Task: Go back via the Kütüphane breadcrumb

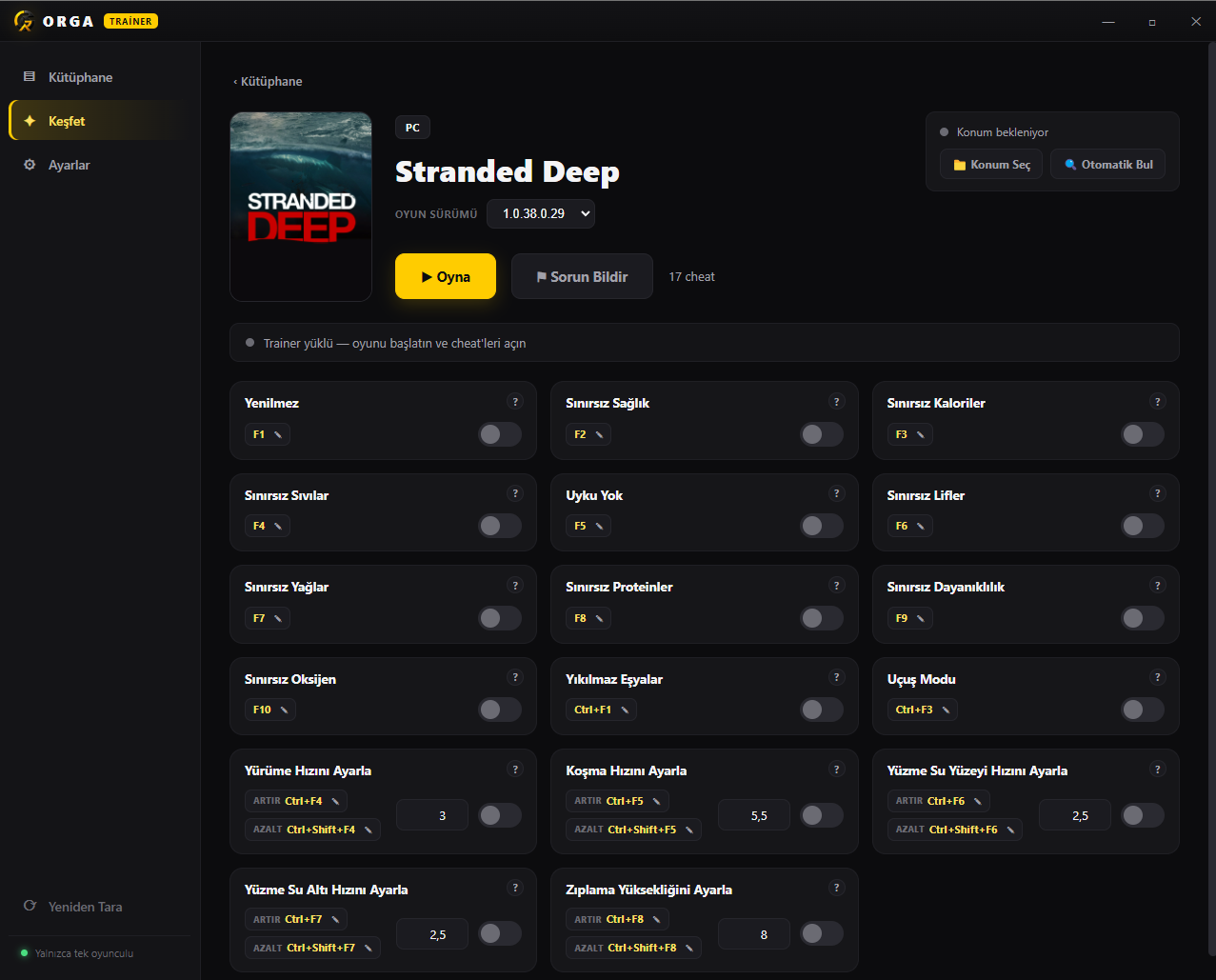Action: (x=268, y=82)
